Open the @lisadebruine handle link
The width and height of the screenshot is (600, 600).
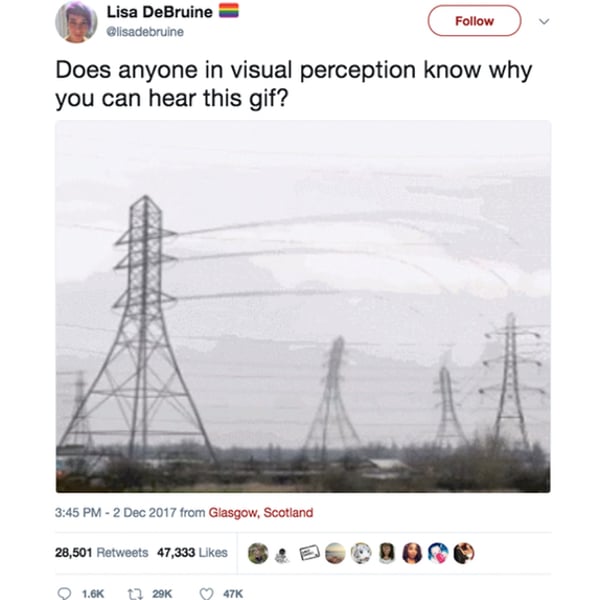click(x=145, y=32)
